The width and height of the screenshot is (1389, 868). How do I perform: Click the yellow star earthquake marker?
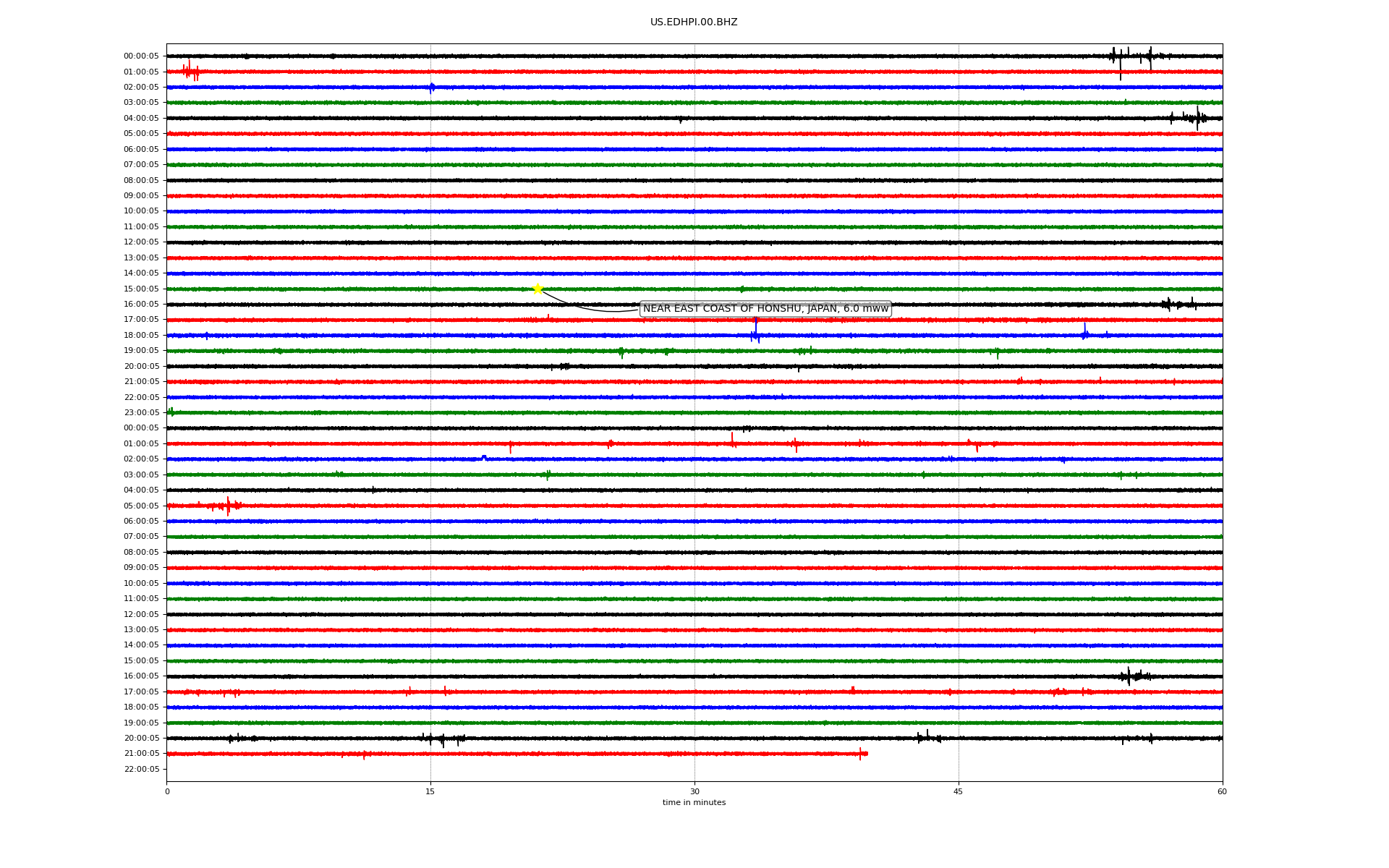[x=538, y=289]
